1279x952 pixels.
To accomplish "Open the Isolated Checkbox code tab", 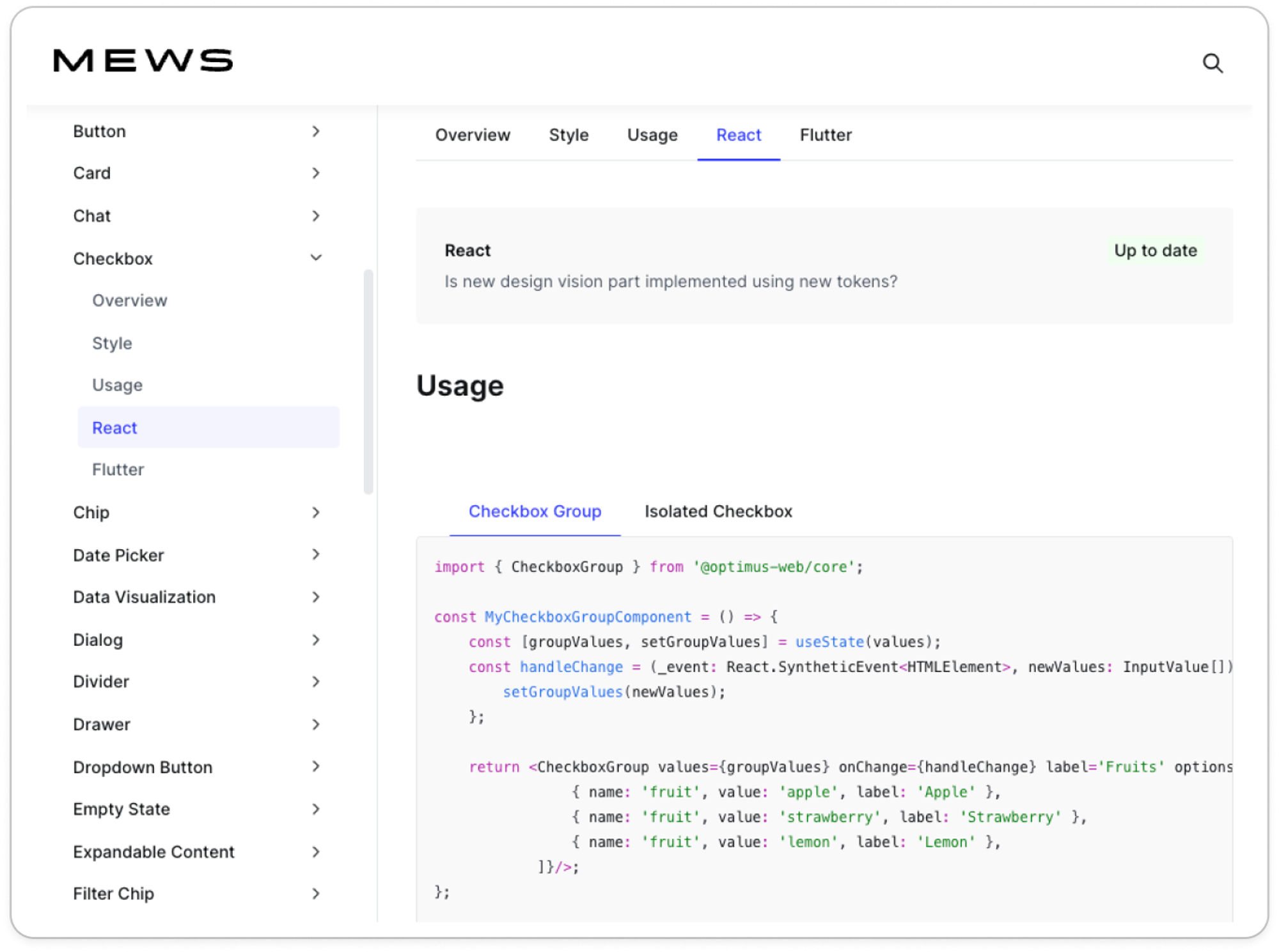I will click(718, 511).
